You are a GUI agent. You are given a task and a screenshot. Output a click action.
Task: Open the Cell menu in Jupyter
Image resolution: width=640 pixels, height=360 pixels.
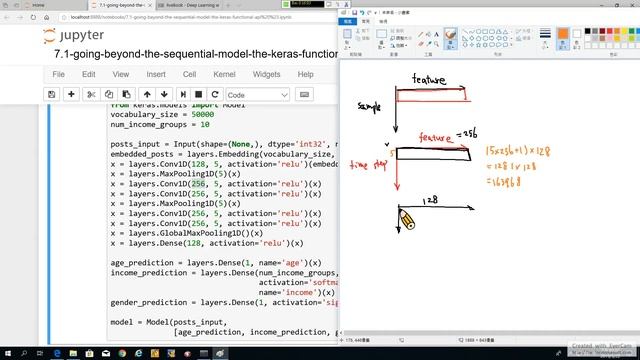pos(189,74)
